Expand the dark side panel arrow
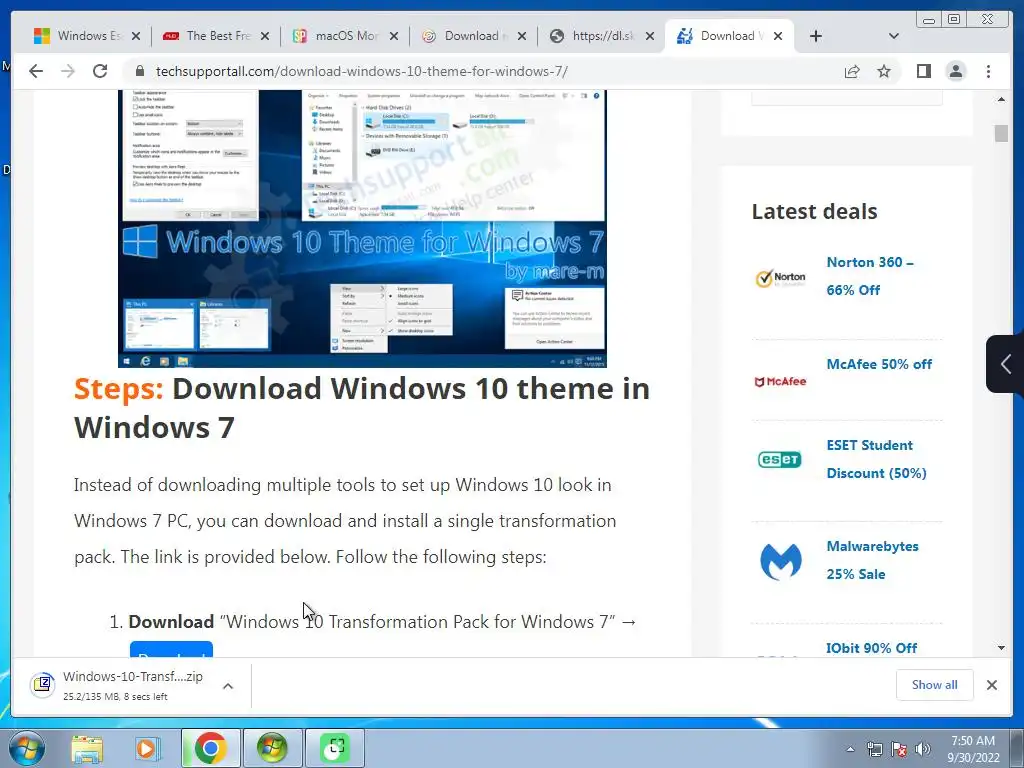Screen dimensions: 1024x768 [x=1004, y=364]
